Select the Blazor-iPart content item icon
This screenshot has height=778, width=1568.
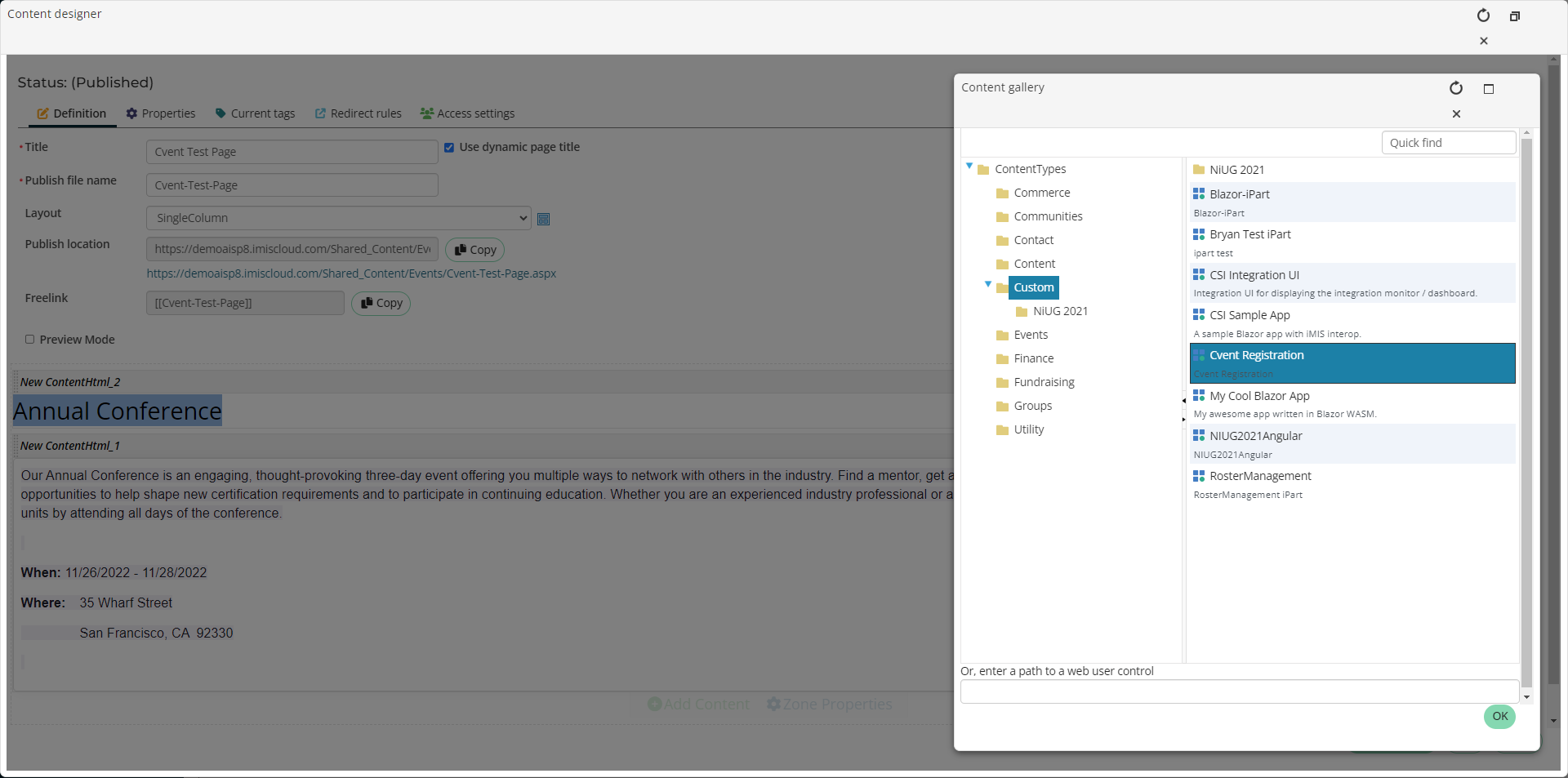[1198, 194]
